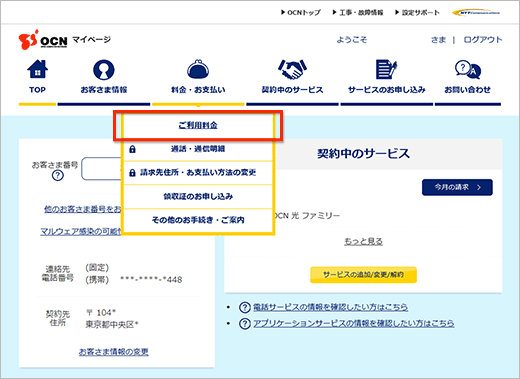Click the マルウェア感染の可能性 link
This screenshot has height=379, width=520.
coord(80,231)
